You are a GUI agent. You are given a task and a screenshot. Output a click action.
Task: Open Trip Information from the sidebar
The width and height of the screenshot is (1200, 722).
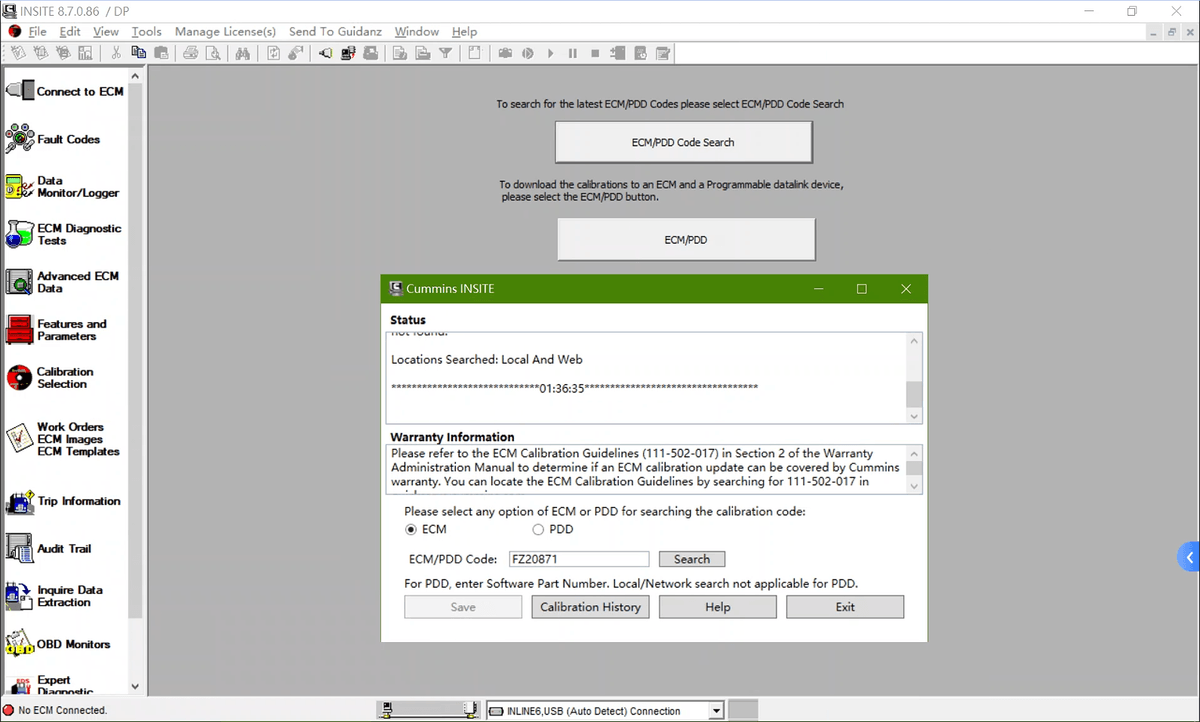pyautogui.click(x=20, y=502)
